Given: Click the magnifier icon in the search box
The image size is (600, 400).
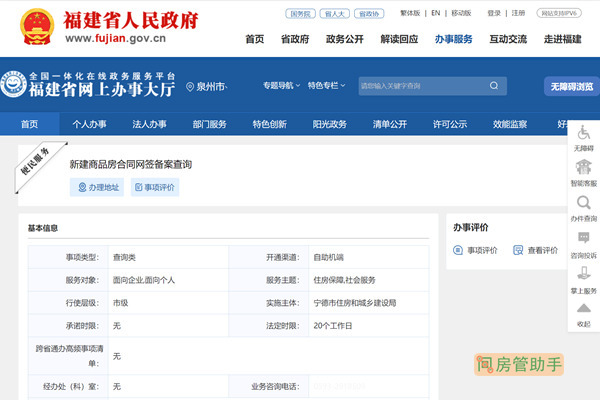Looking at the screenshot, I should (494, 86).
